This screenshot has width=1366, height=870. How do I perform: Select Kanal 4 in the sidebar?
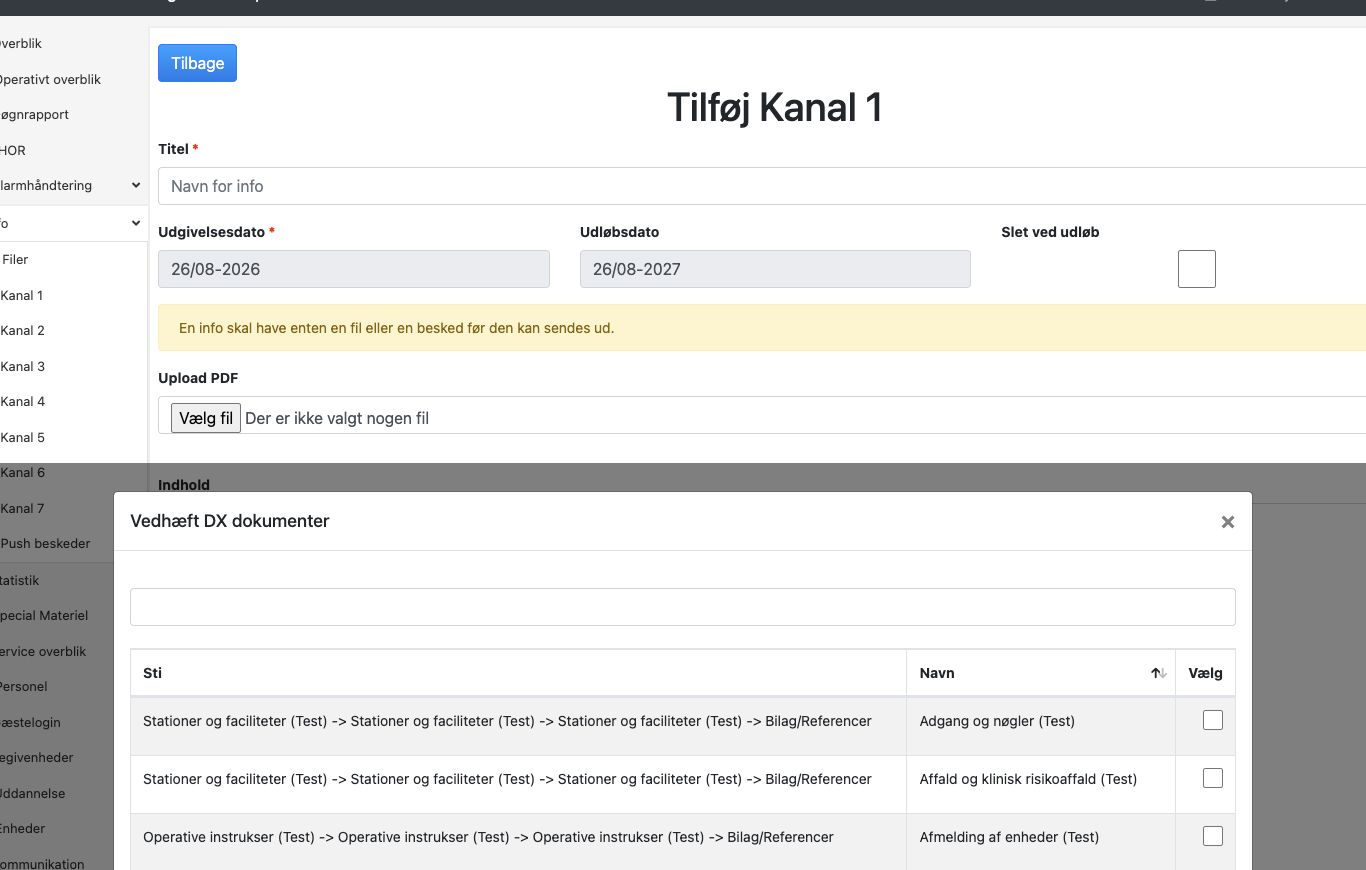click(22, 401)
